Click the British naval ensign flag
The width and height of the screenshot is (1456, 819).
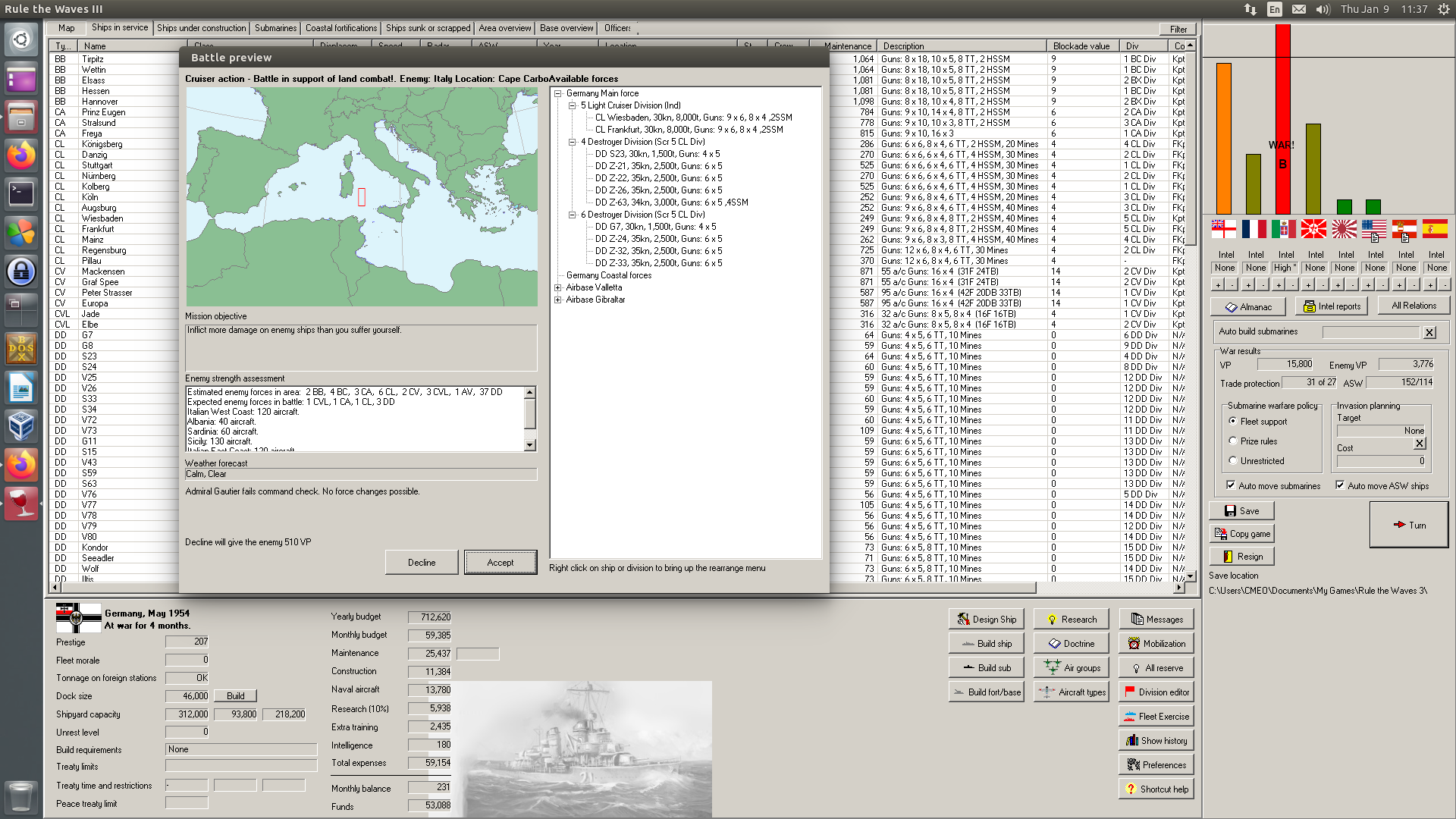[x=1223, y=228]
